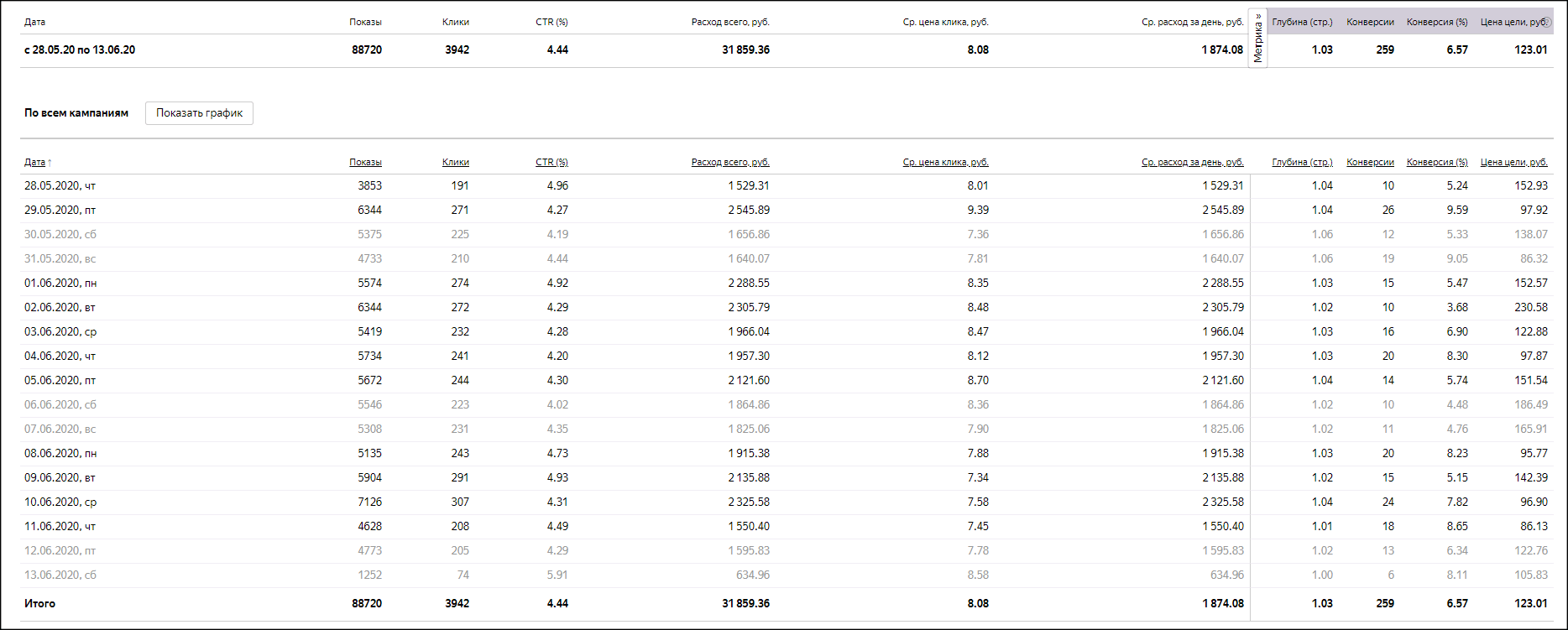Screen dimensions: 1568x630
Task: Click the sort arrow next to Дата
Action: coord(50,162)
